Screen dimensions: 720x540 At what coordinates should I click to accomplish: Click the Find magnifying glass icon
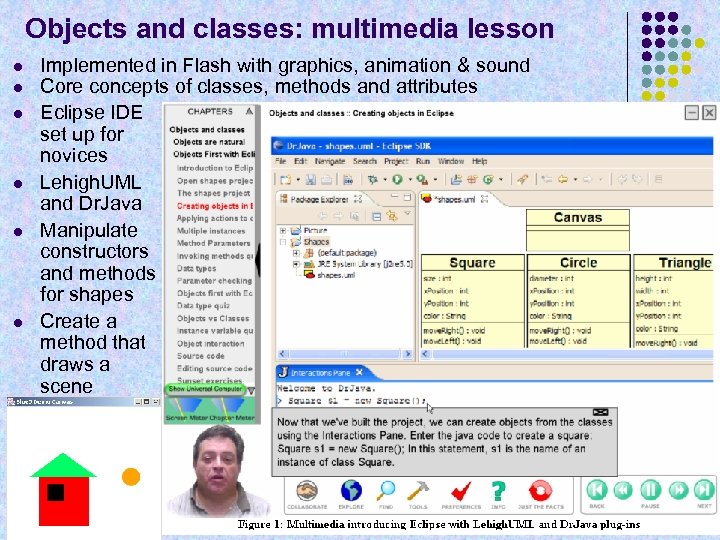[386, 490]
